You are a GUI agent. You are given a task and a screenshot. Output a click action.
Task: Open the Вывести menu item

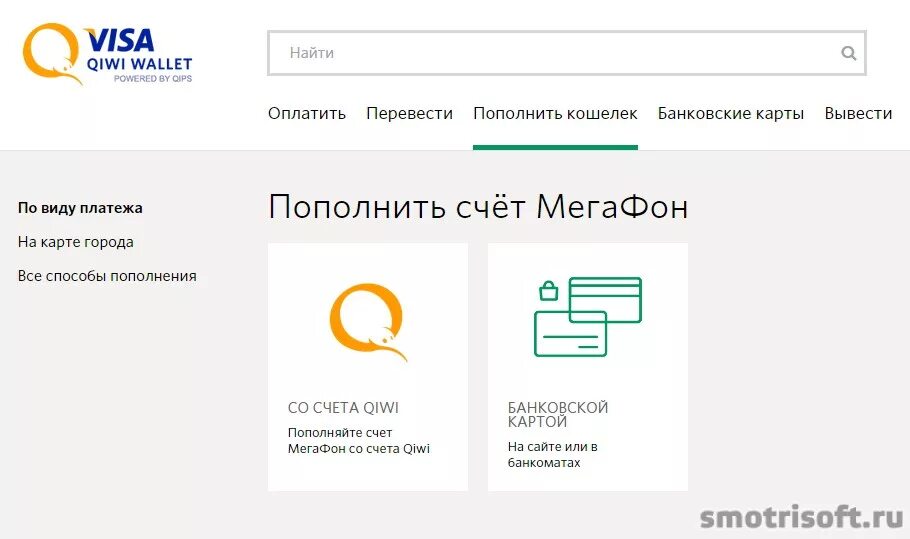[858, 113]
